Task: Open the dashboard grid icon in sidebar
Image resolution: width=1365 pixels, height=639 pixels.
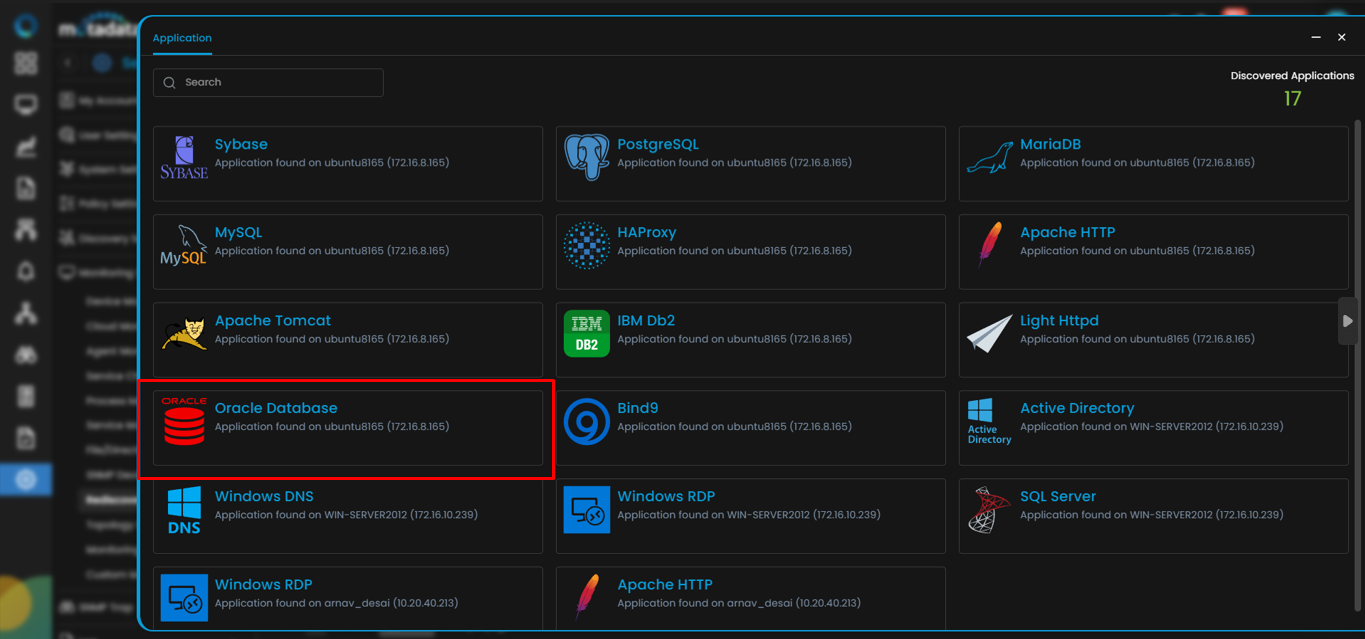Action: point(26,64)
